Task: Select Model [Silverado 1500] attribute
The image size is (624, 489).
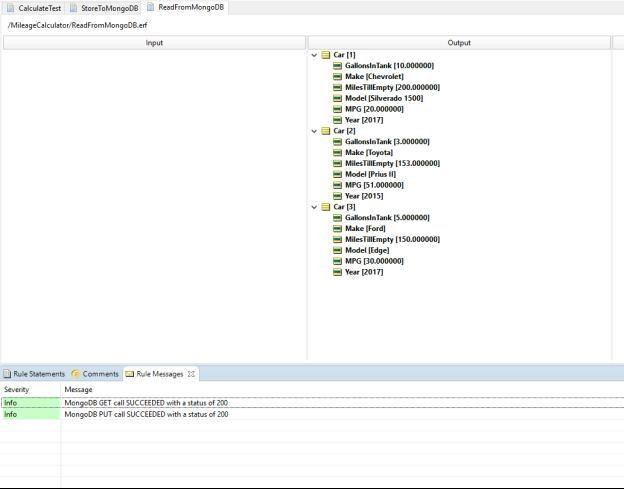Action: (x=383, y=99)
